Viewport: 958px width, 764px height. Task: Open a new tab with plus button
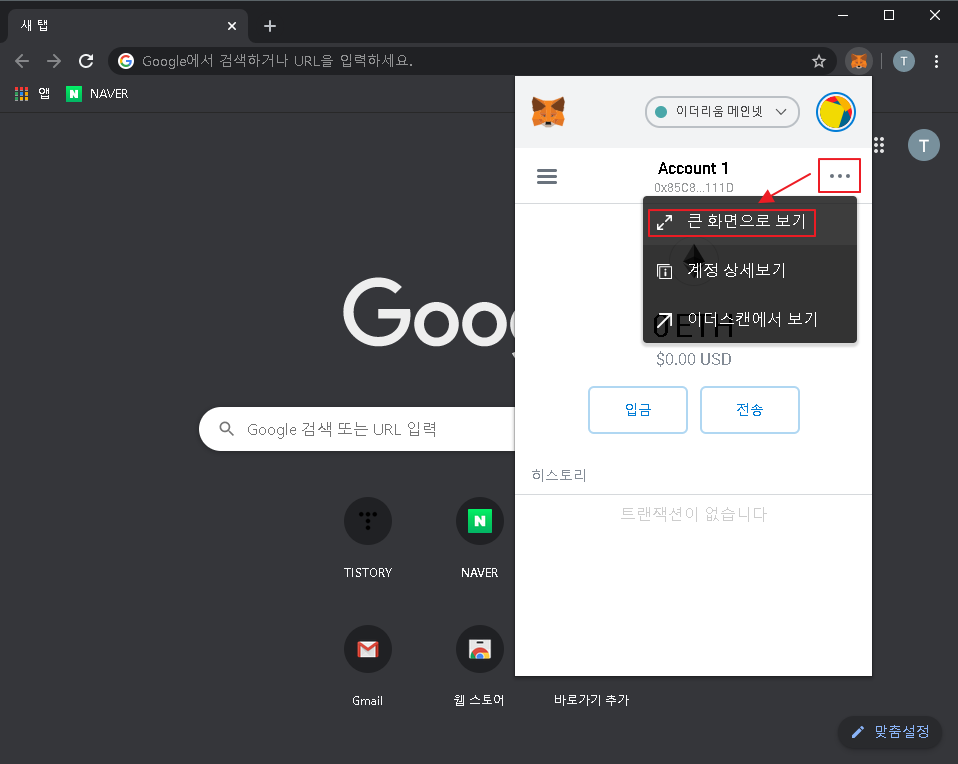pyautogui.click(x=269, y=26)
